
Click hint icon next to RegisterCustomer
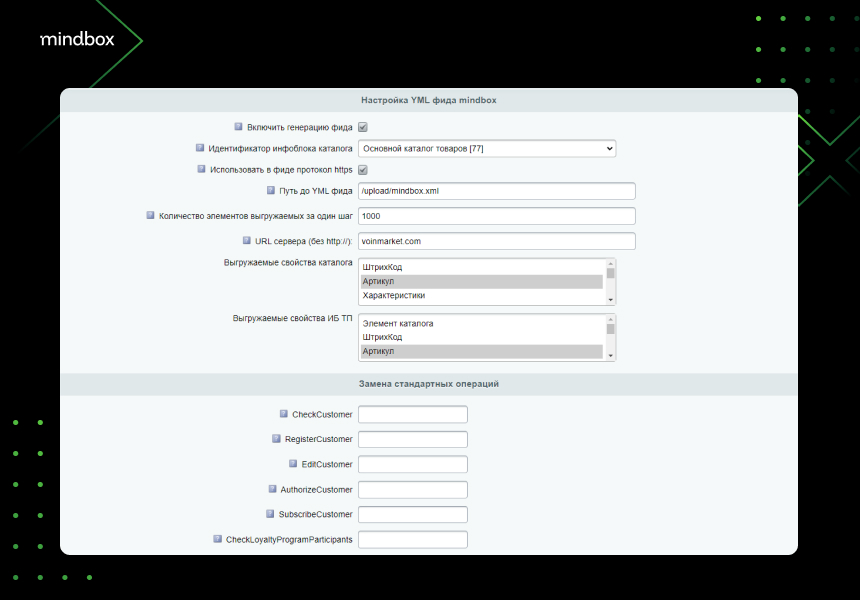(276, 438)
